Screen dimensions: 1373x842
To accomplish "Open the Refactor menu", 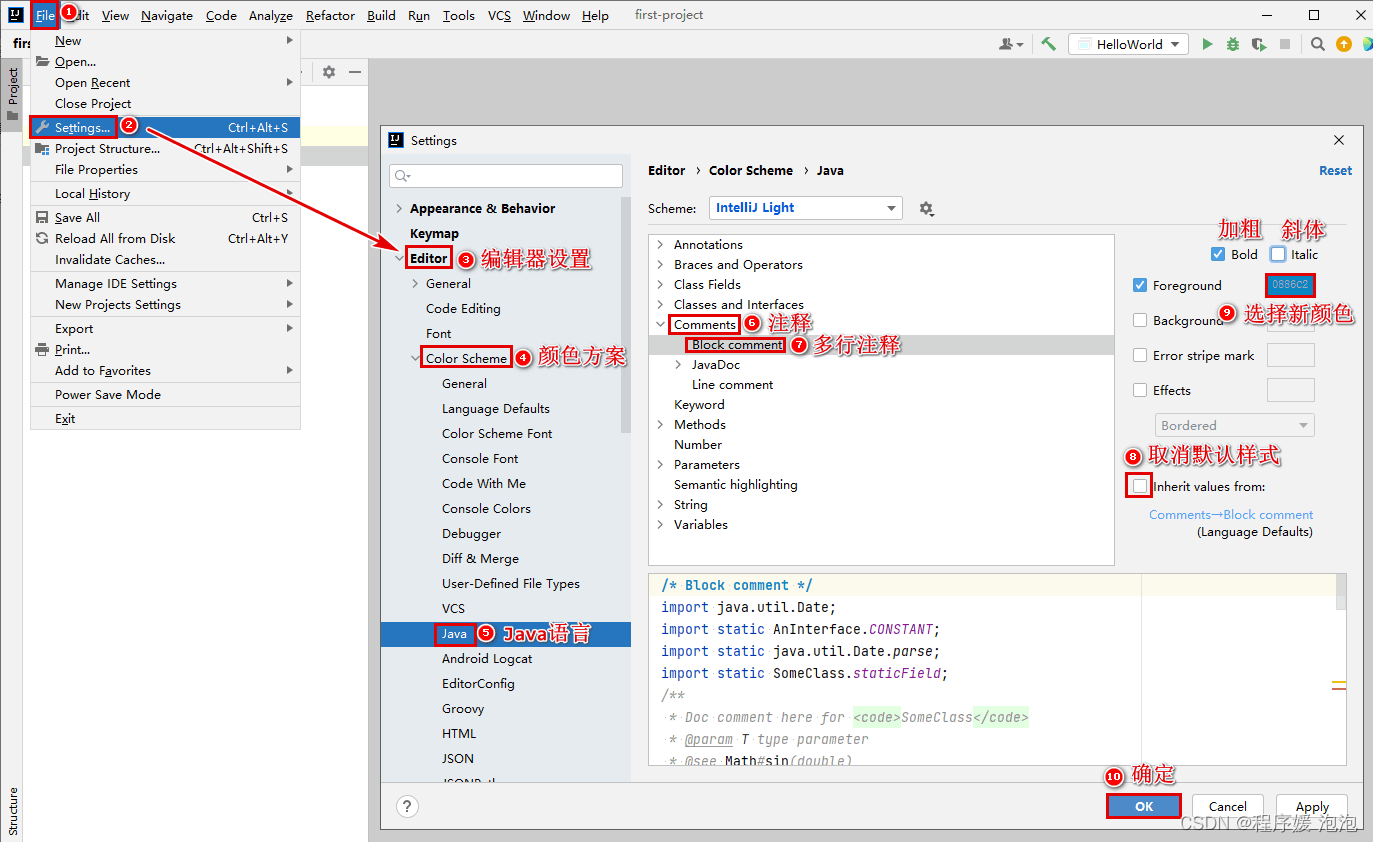I will (x=331, y=15).
